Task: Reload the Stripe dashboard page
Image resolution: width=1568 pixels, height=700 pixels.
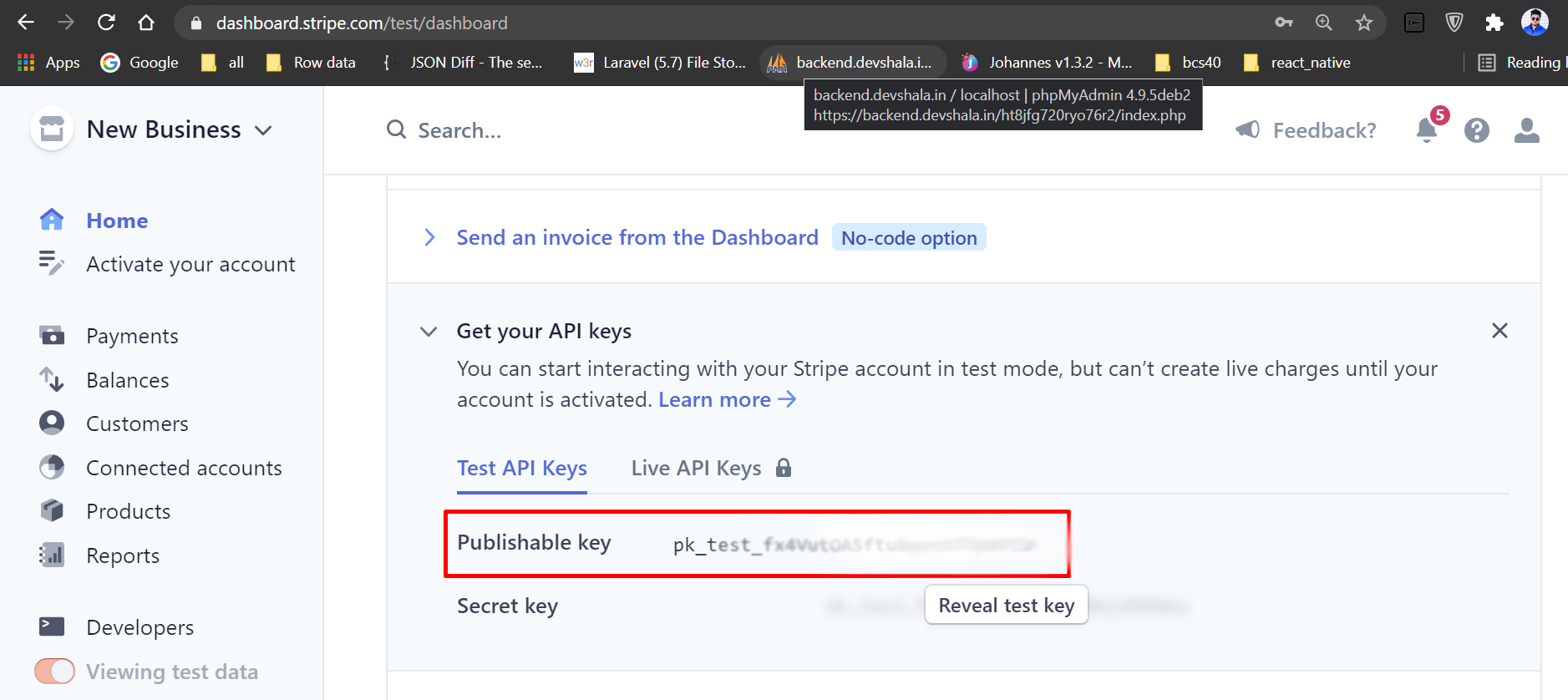Action: (106, 23)
